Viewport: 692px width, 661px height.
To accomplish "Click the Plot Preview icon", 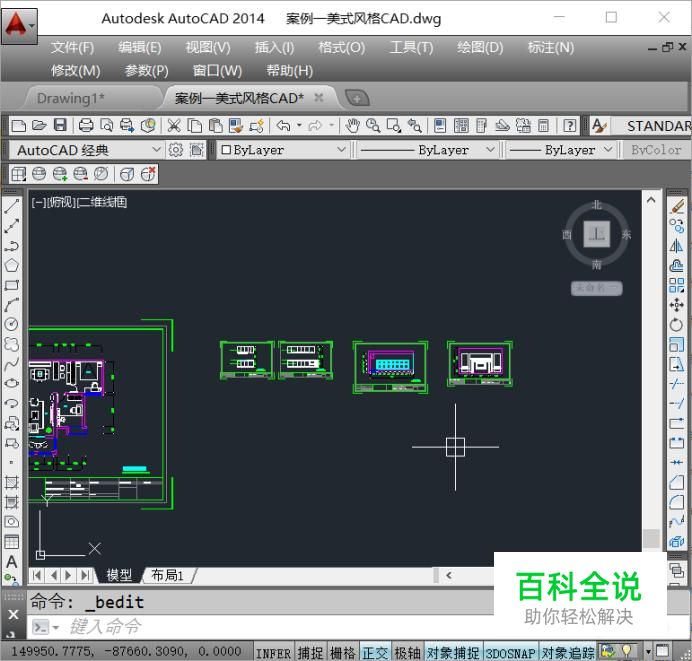I will coord(107,126).
